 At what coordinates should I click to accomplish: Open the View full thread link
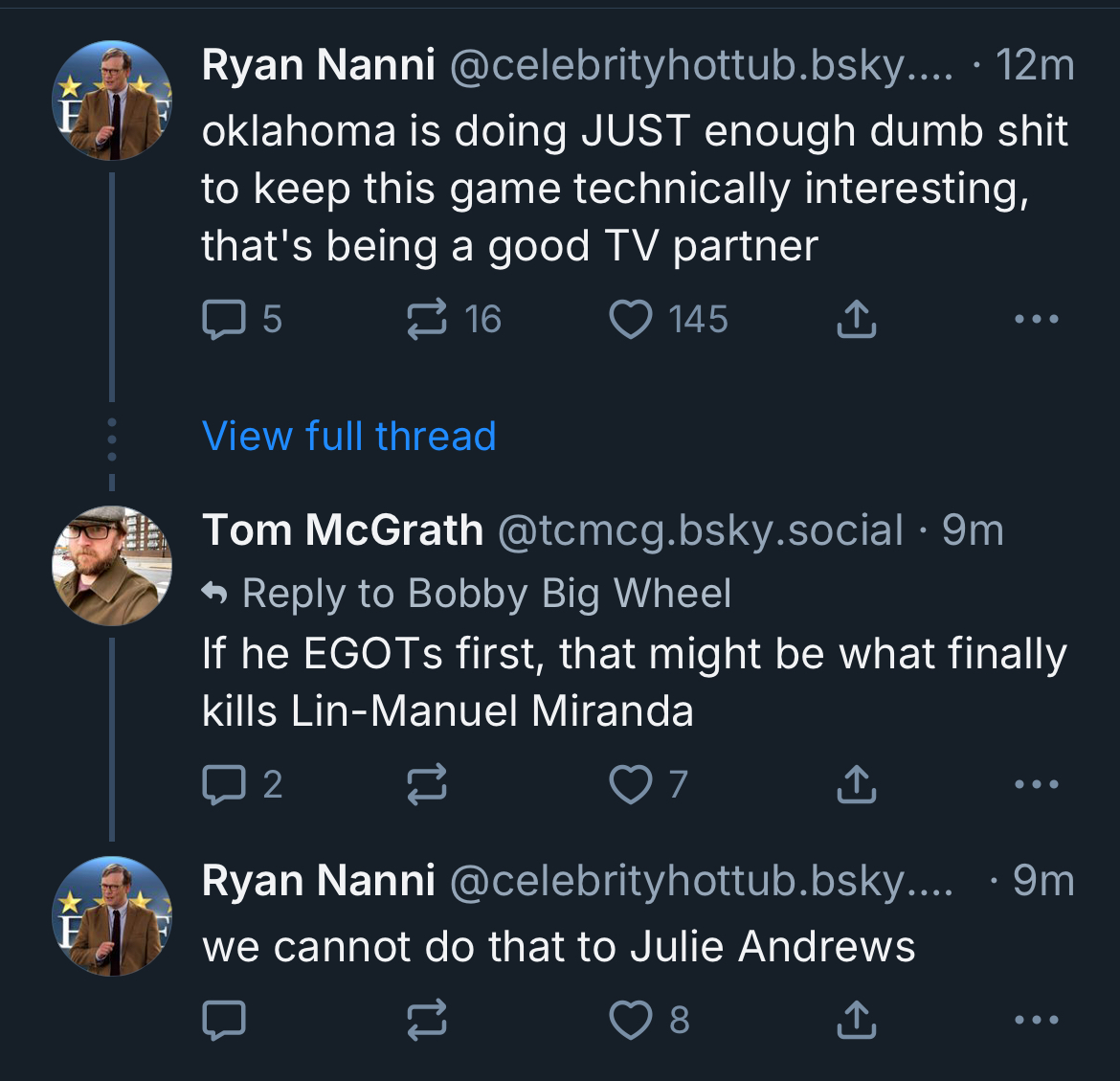[349, 437]
